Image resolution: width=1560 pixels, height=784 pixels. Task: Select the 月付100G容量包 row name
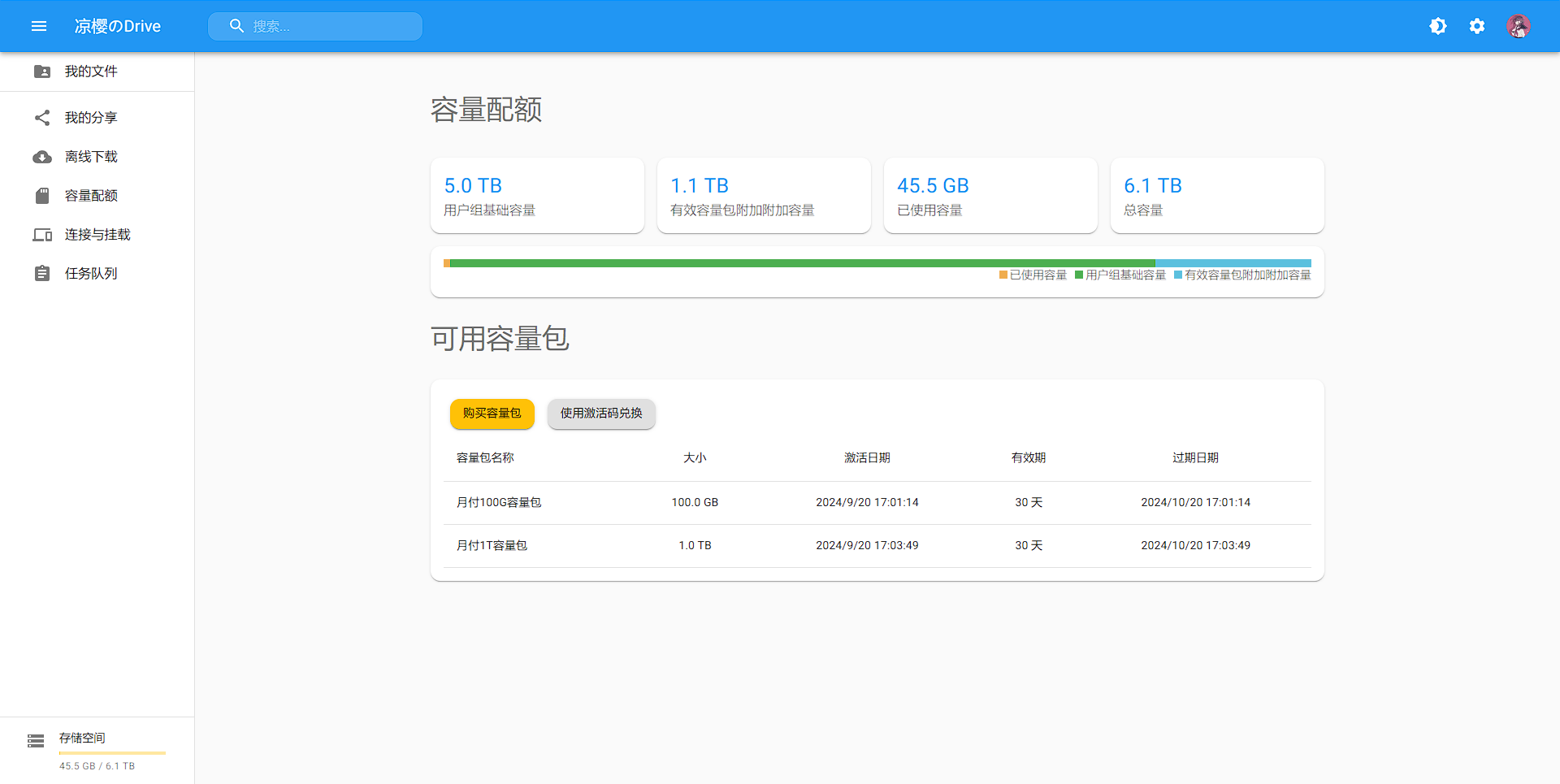click(499, 503)
